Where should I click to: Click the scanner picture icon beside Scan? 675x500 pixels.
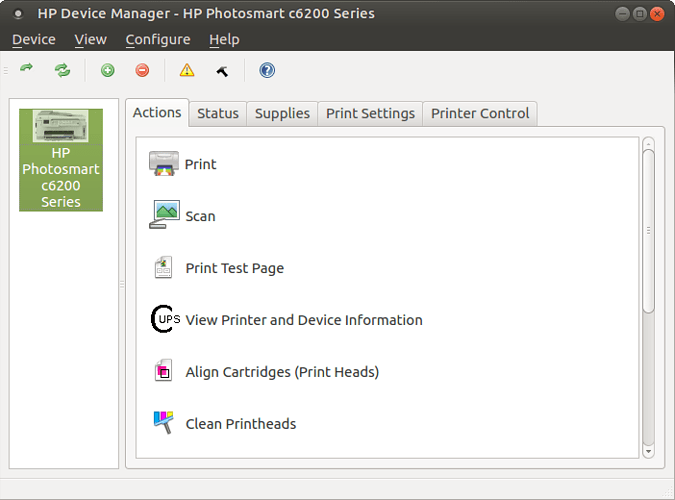click(164, 215)
